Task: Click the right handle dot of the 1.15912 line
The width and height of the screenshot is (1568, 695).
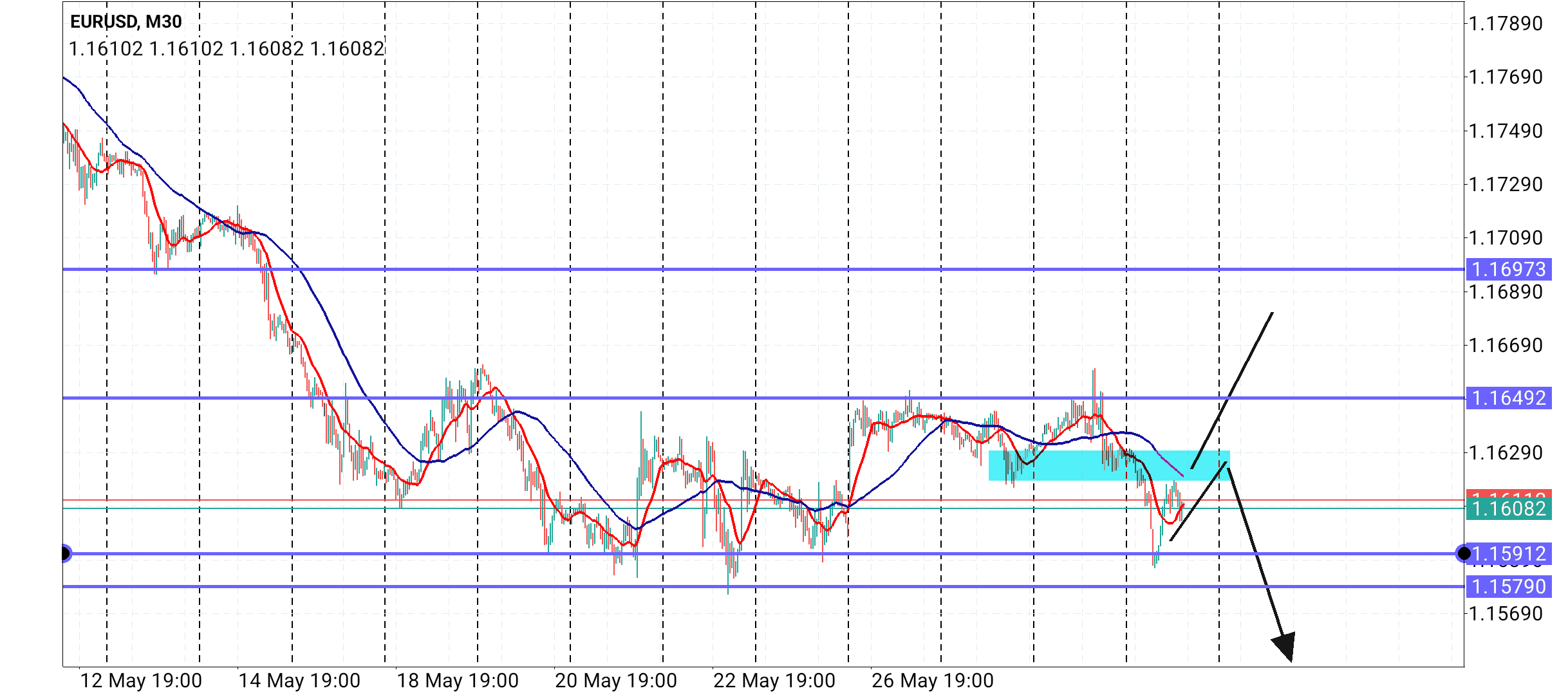Action: click(1464, 553)
